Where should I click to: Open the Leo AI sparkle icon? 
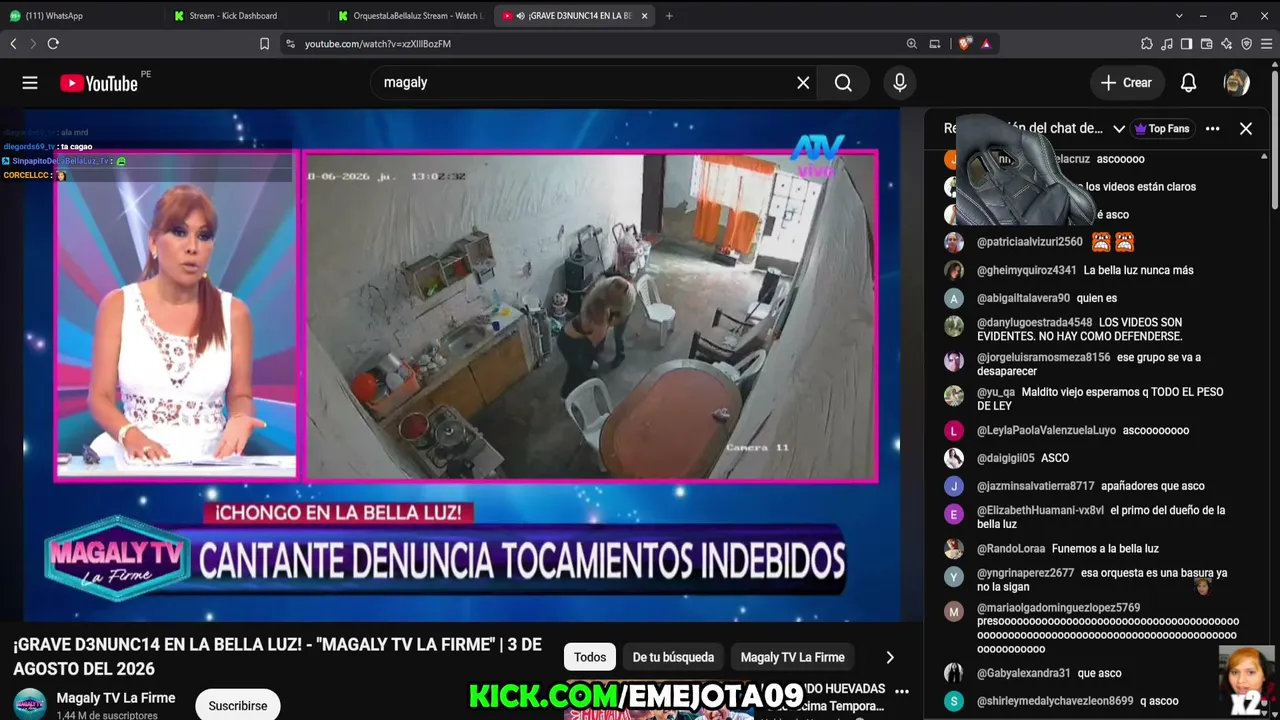pos(1226,44)
